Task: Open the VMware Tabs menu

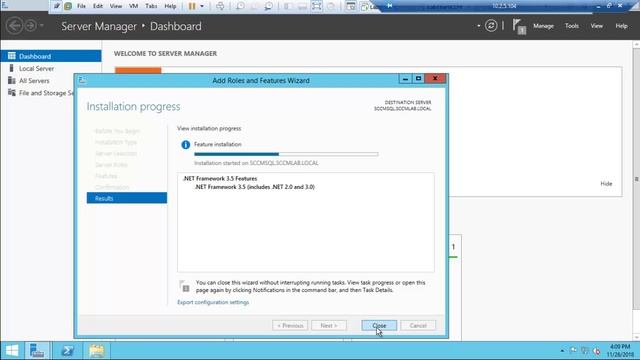Action: click(151, 6)
